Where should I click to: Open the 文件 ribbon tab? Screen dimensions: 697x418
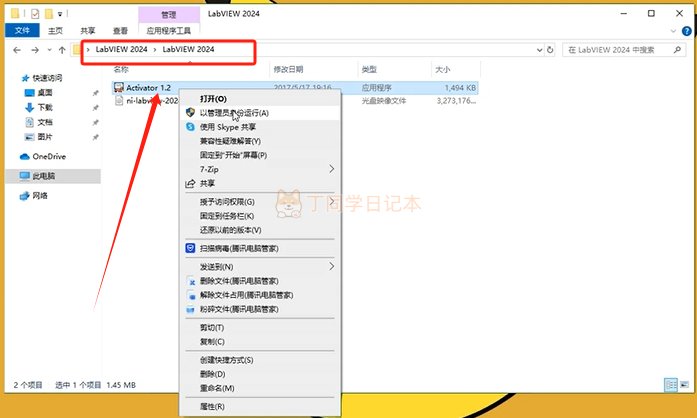click(22, 30)
